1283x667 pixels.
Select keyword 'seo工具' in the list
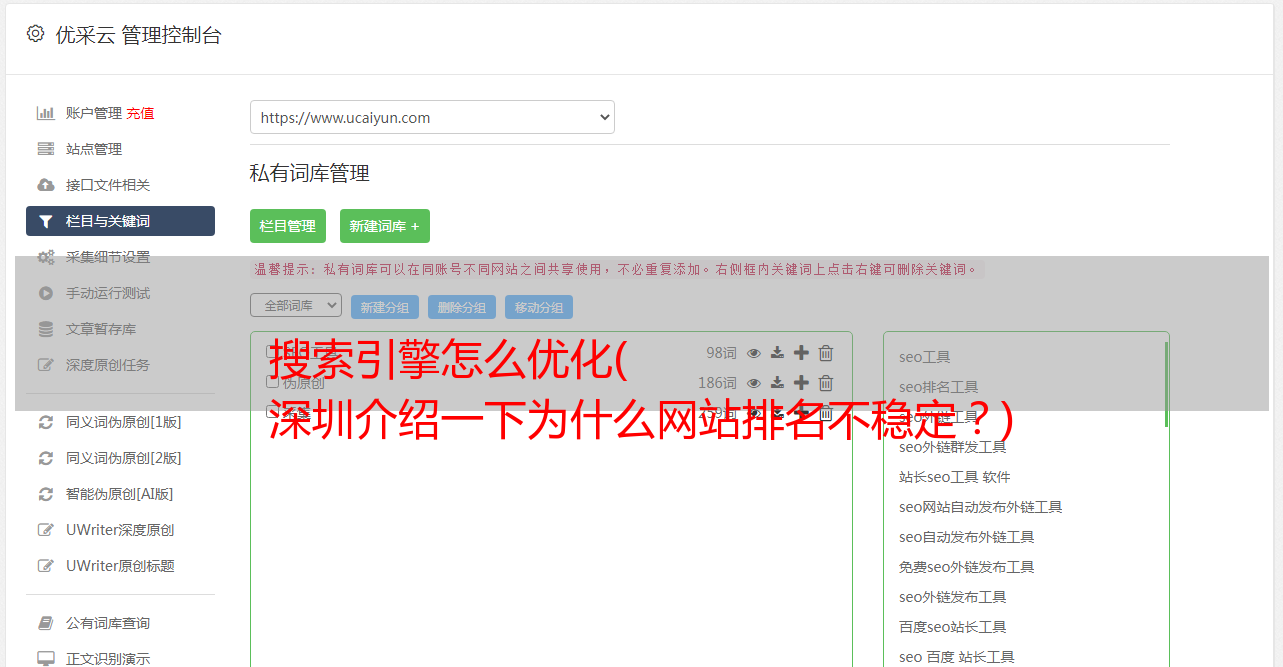point(925,357)
